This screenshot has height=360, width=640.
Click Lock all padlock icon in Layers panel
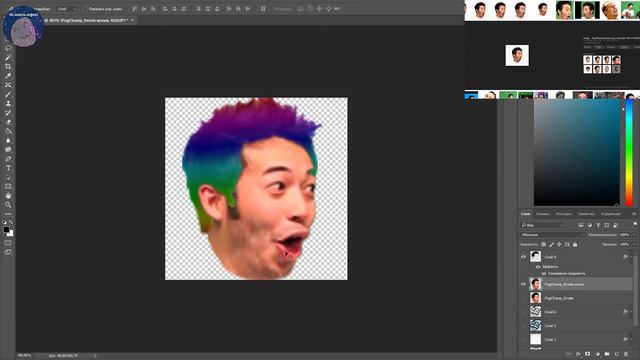[575, 244]
